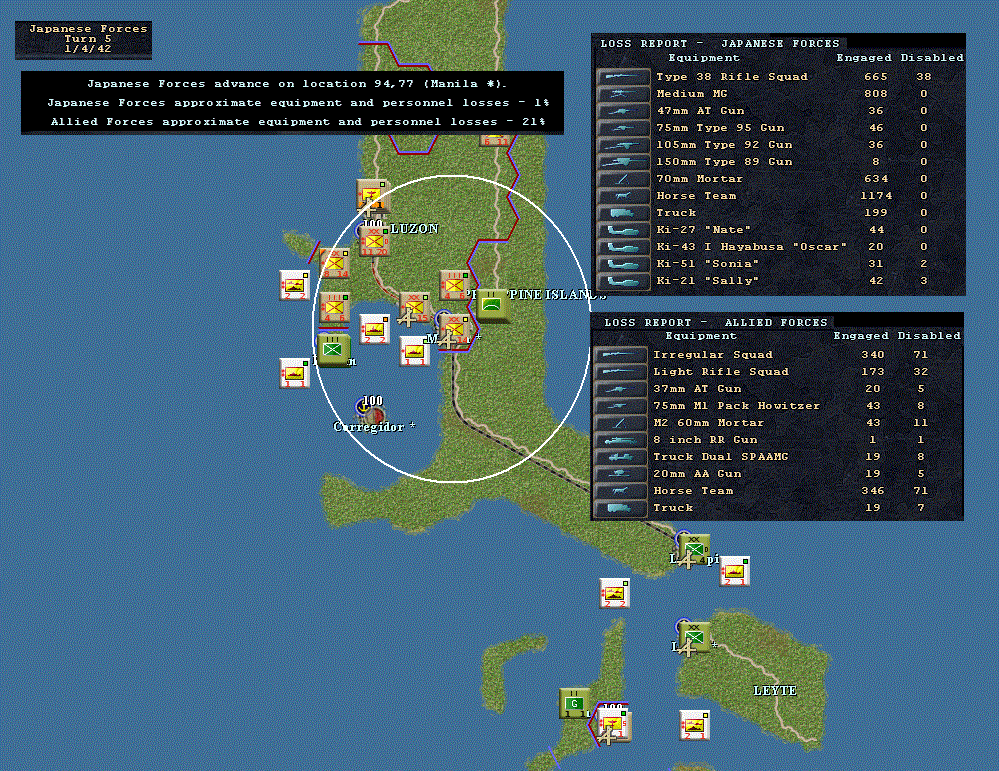Click the Ki-21 "Sally" bomber icon
The image size is (999, 771).
pos(623,281)
